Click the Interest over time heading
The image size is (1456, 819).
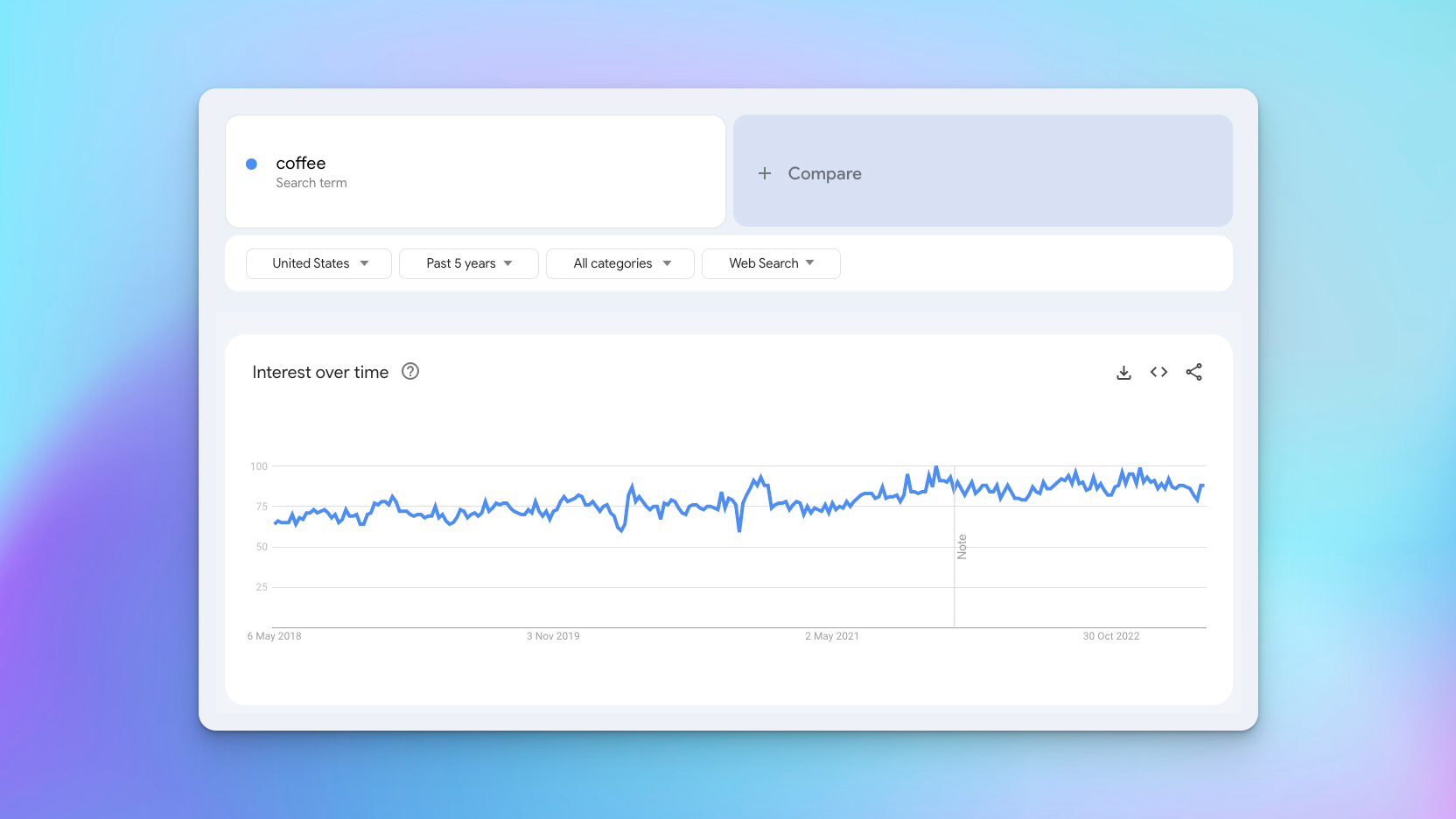[320, 372]
